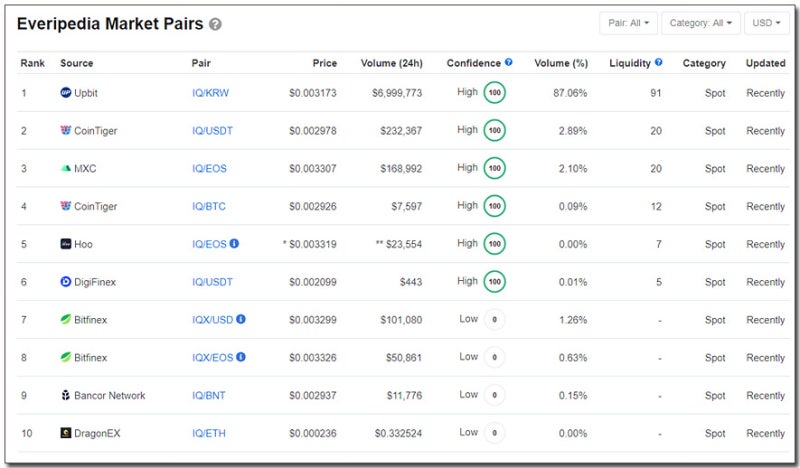Open the Pair: All dropdown filter

pyautogui.click(x=628, y=23)
